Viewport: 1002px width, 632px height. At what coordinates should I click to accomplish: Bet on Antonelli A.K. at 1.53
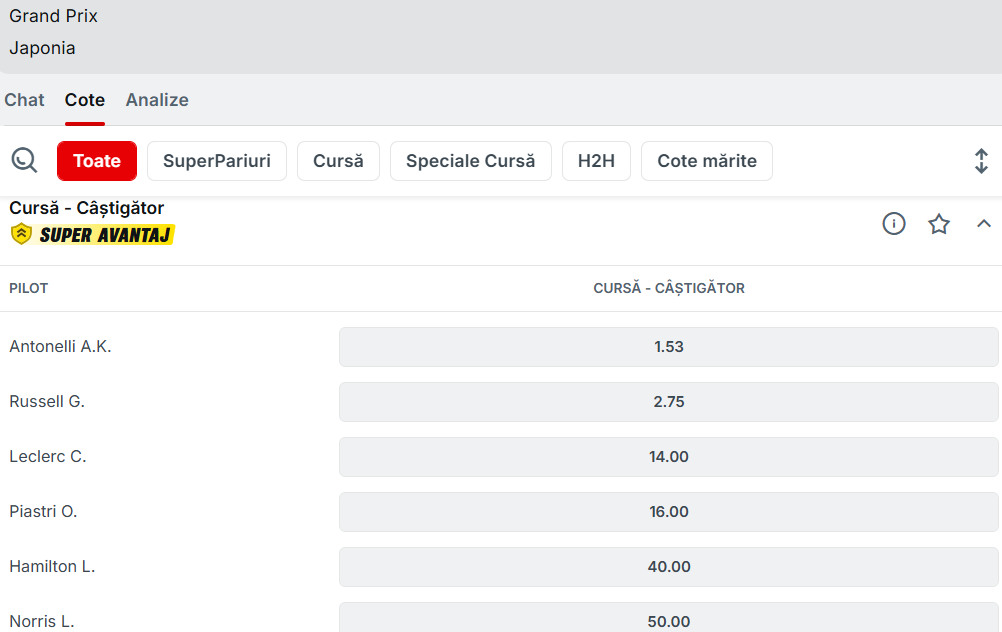click(x=668, y=347)
